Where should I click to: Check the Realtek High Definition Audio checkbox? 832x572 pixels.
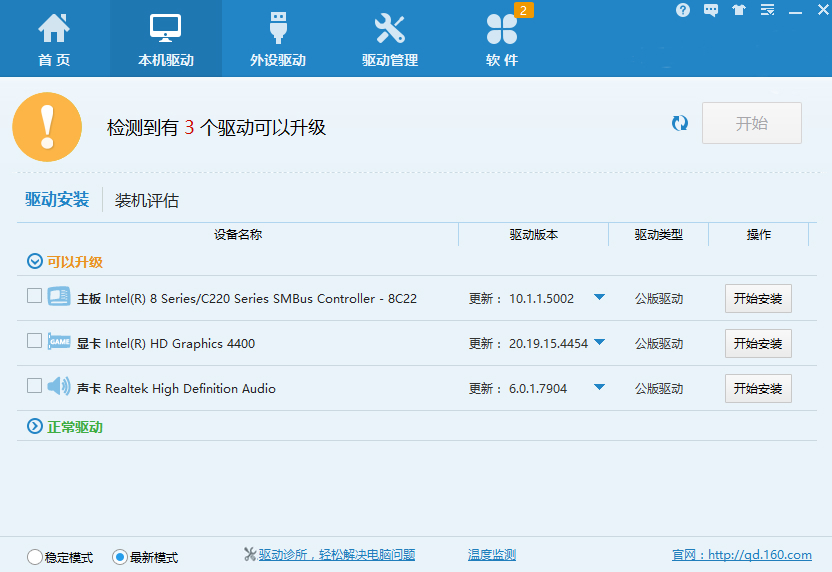tap(34, 386)
